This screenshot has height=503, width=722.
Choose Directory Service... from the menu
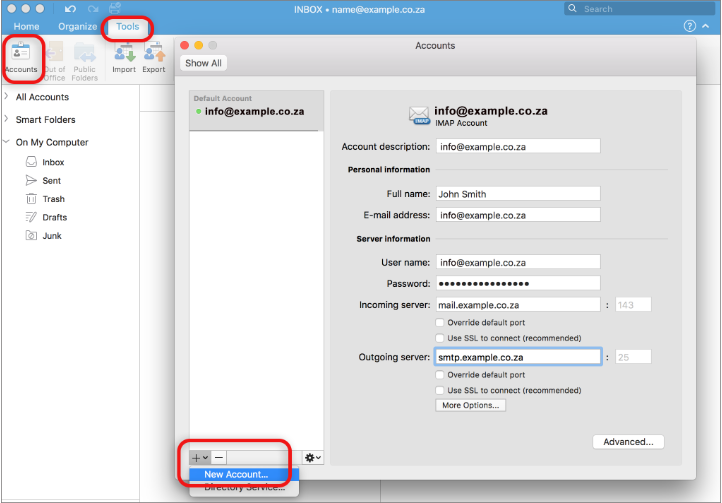245,487
